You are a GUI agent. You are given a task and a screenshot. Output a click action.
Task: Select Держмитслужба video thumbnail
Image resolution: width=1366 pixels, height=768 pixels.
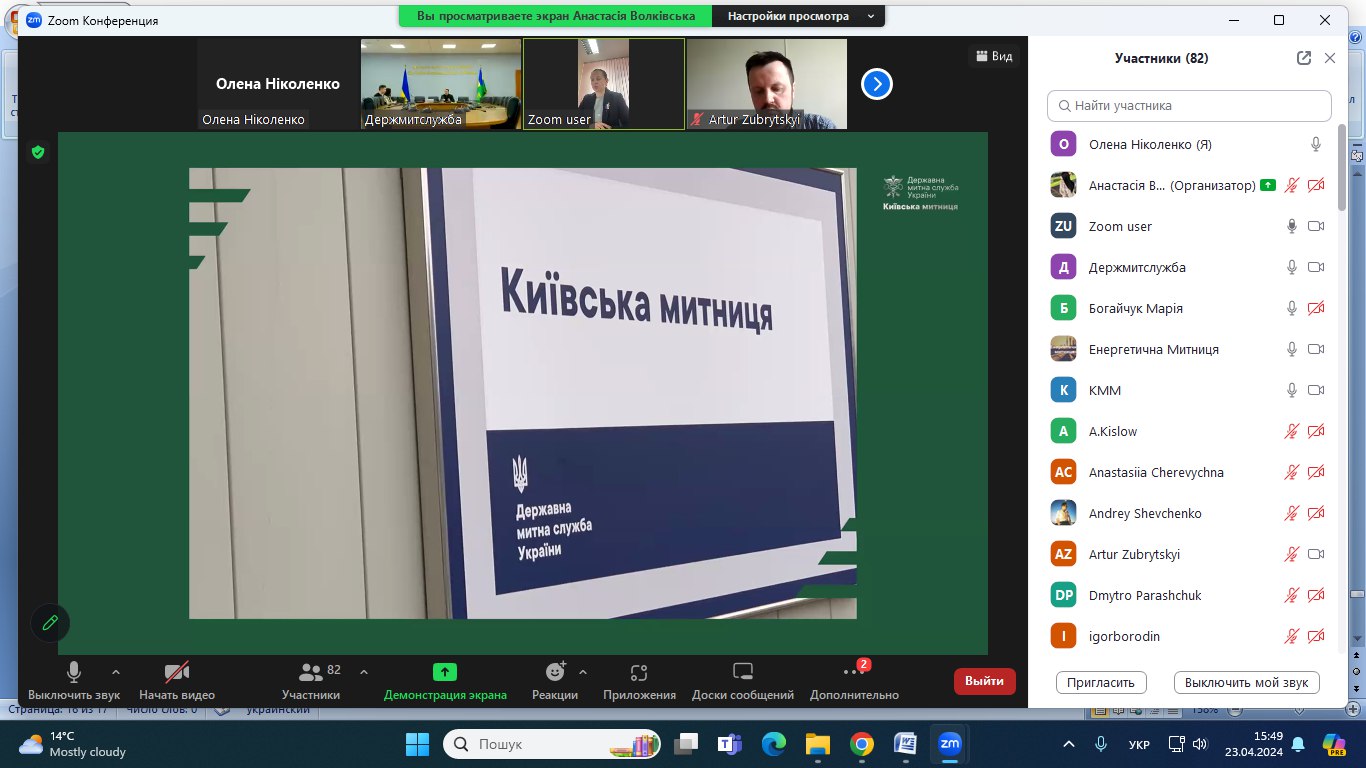(441, 84)
